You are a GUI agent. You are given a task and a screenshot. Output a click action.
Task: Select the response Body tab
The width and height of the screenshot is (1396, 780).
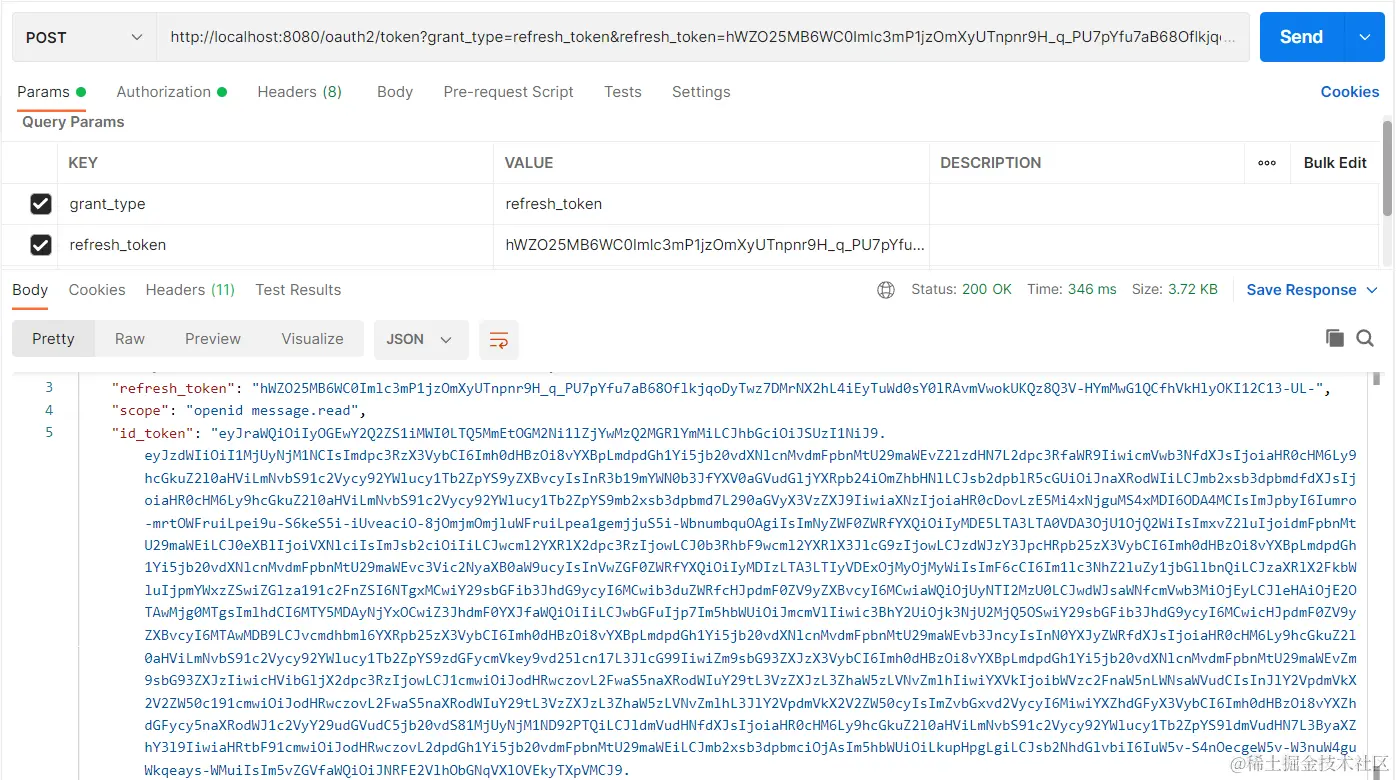(x=30, y=290)
